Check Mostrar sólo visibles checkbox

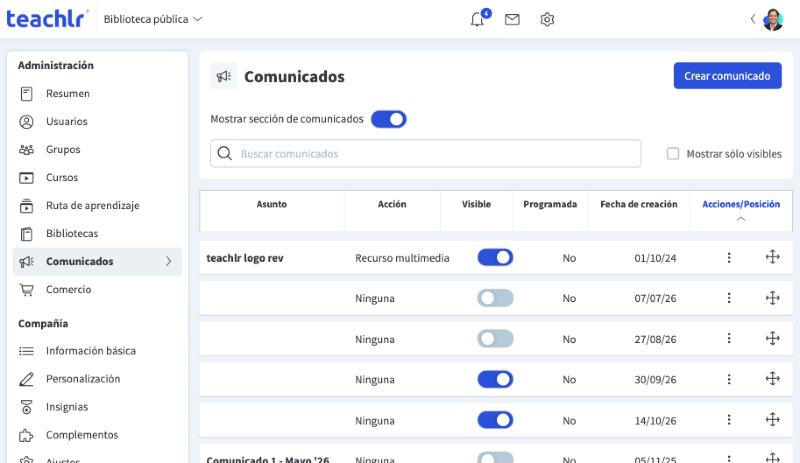(x=673, y=154)
